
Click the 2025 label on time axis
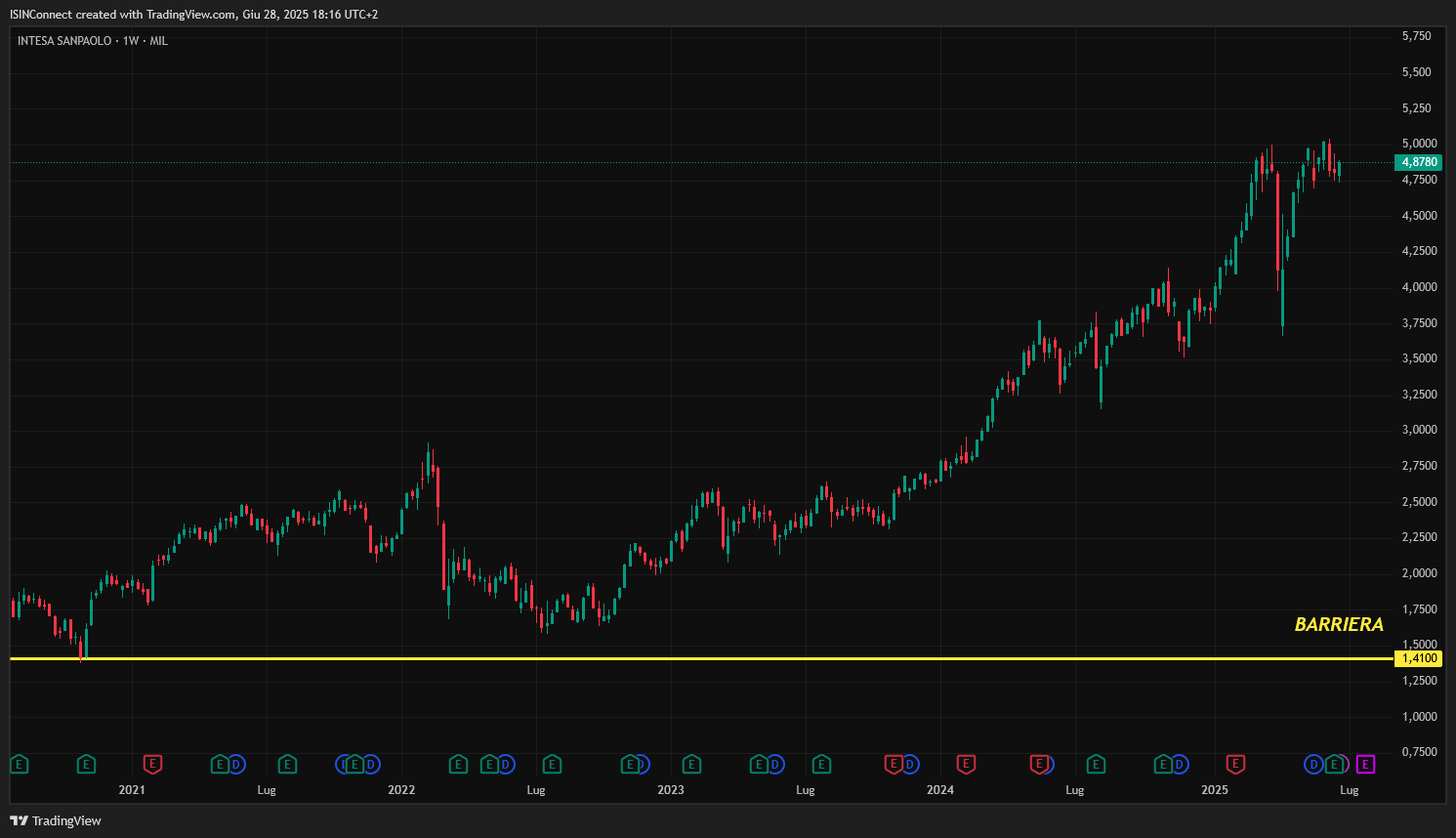1215,790
